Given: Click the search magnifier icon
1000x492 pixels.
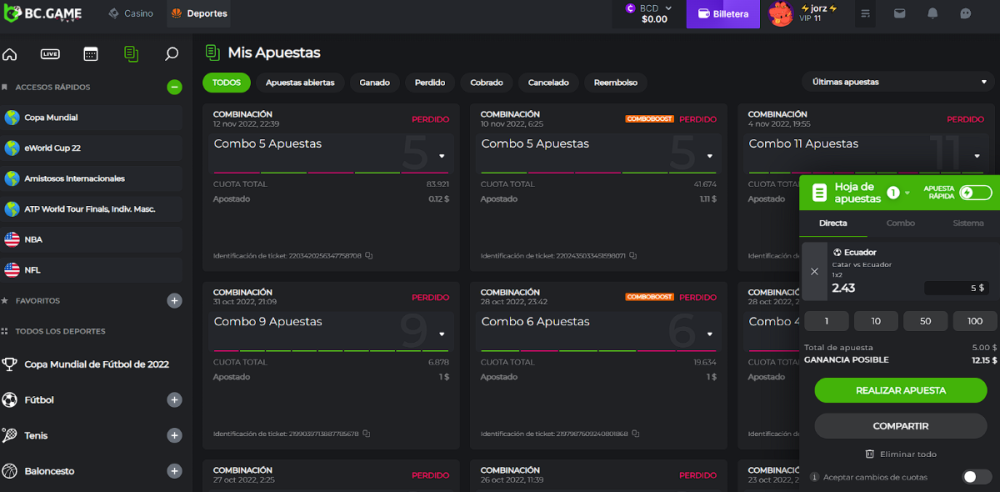Looking at the screenshot, I should pos(171,54).
